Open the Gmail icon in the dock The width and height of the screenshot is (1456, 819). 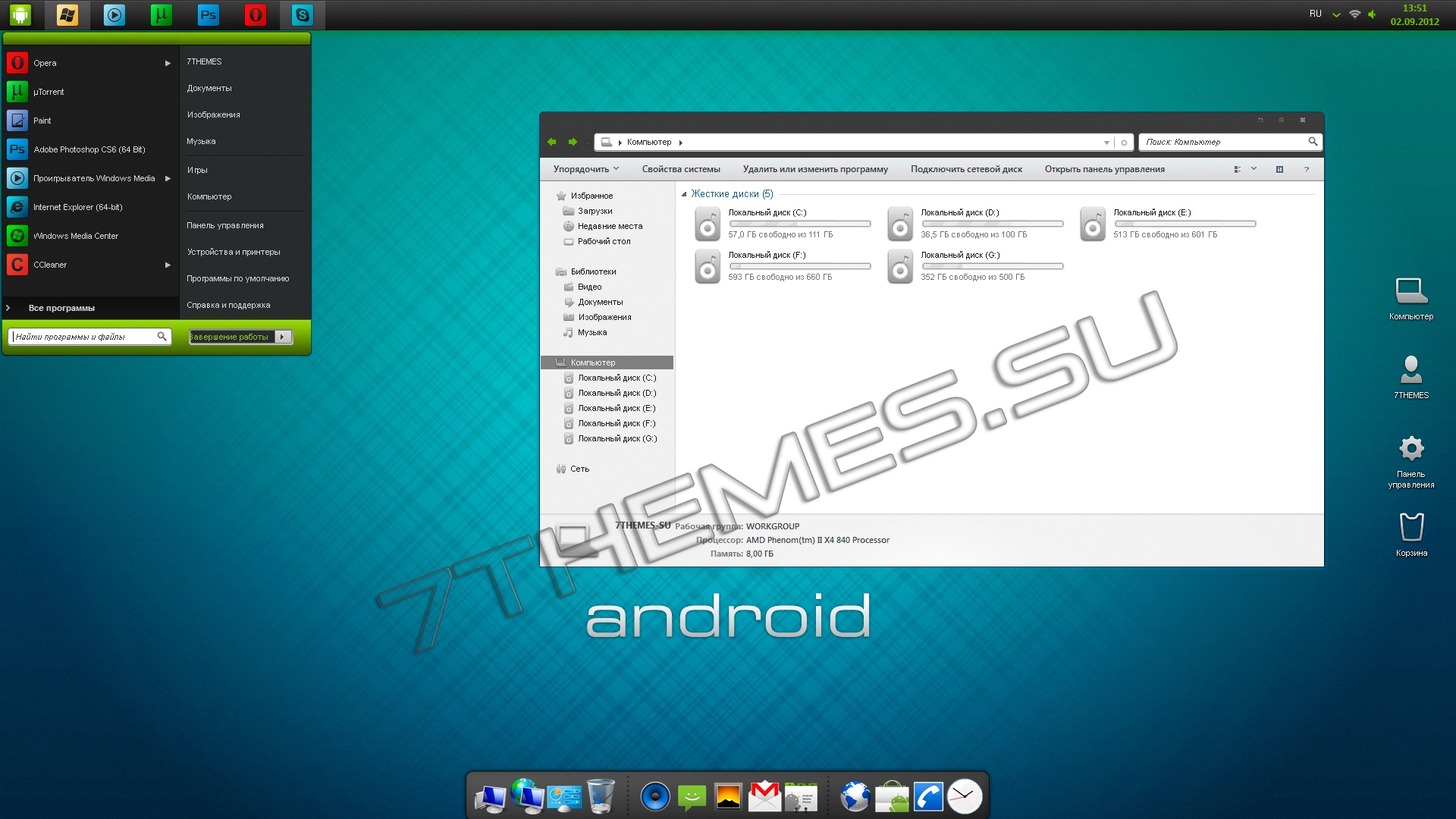[x=764, y=796]
